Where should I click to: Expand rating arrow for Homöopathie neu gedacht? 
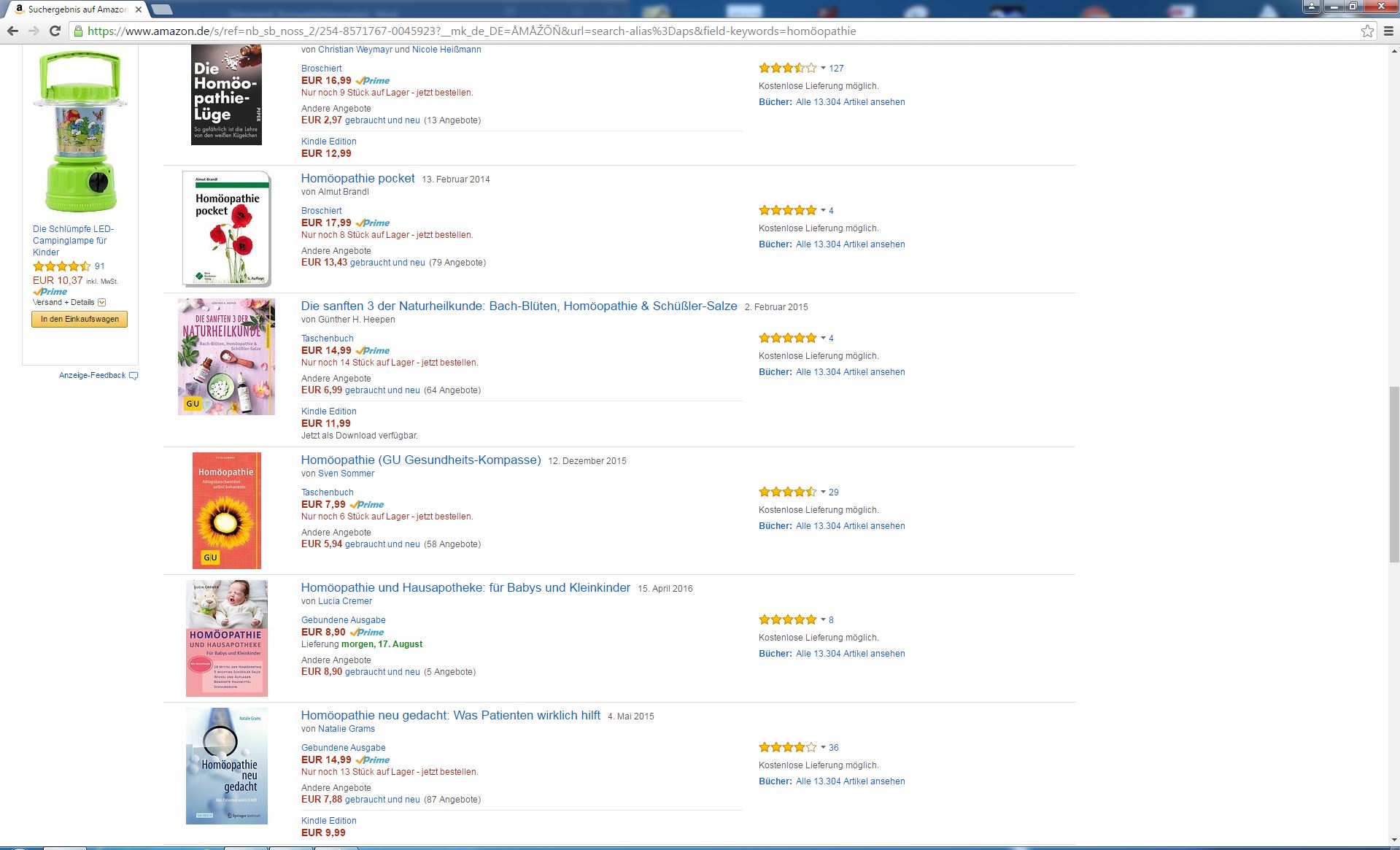tap(823, 748)
